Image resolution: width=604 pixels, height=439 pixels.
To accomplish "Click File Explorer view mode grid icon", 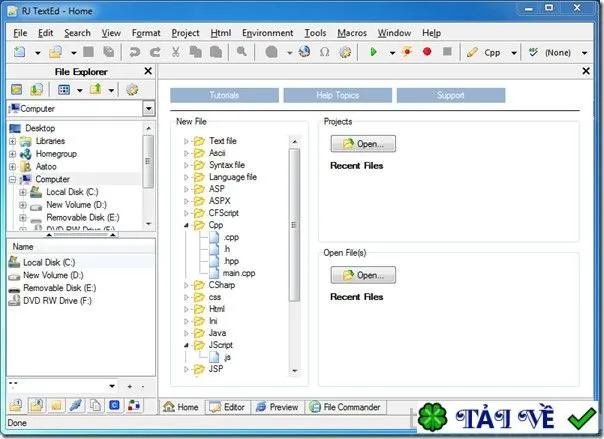I will [x=64, y=90].
